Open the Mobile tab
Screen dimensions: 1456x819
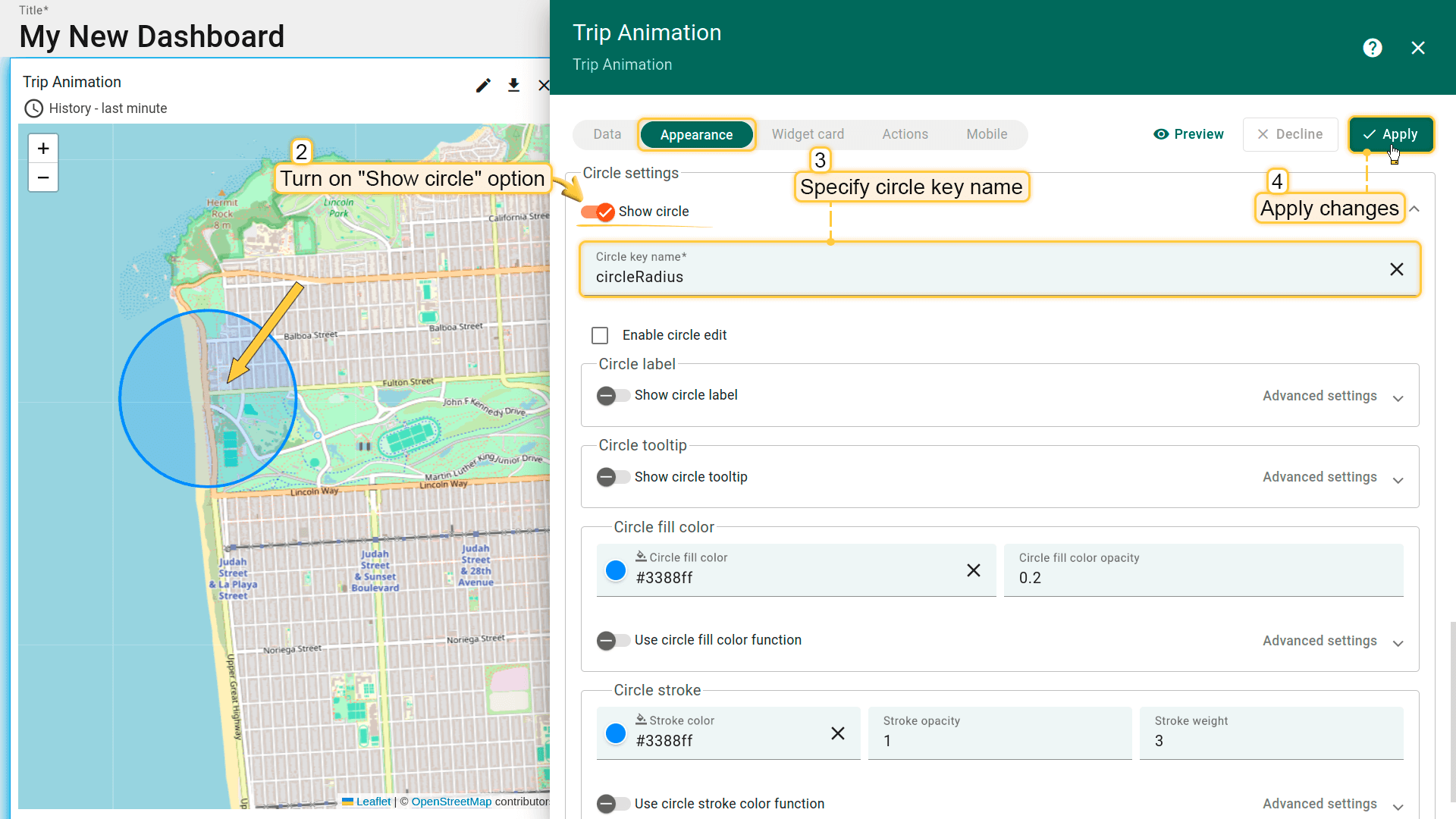pos(987,134)
